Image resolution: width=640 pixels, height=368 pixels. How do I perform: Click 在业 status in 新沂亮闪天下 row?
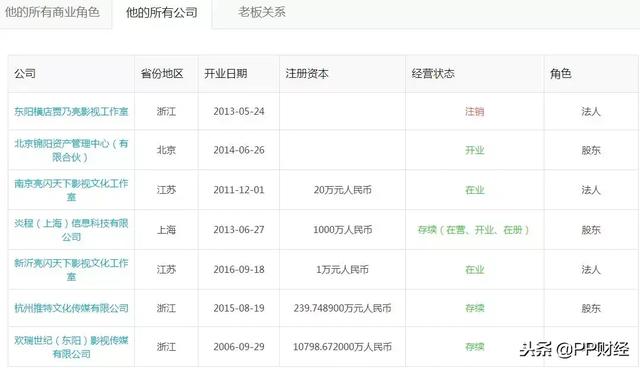coord(475,270)
